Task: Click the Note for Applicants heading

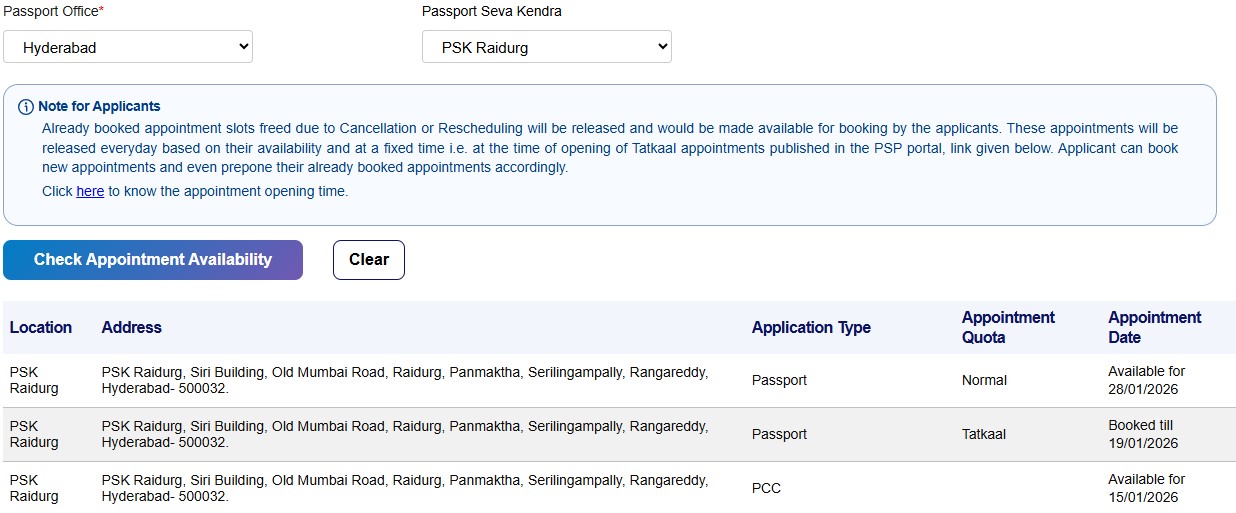Action: 99,106
